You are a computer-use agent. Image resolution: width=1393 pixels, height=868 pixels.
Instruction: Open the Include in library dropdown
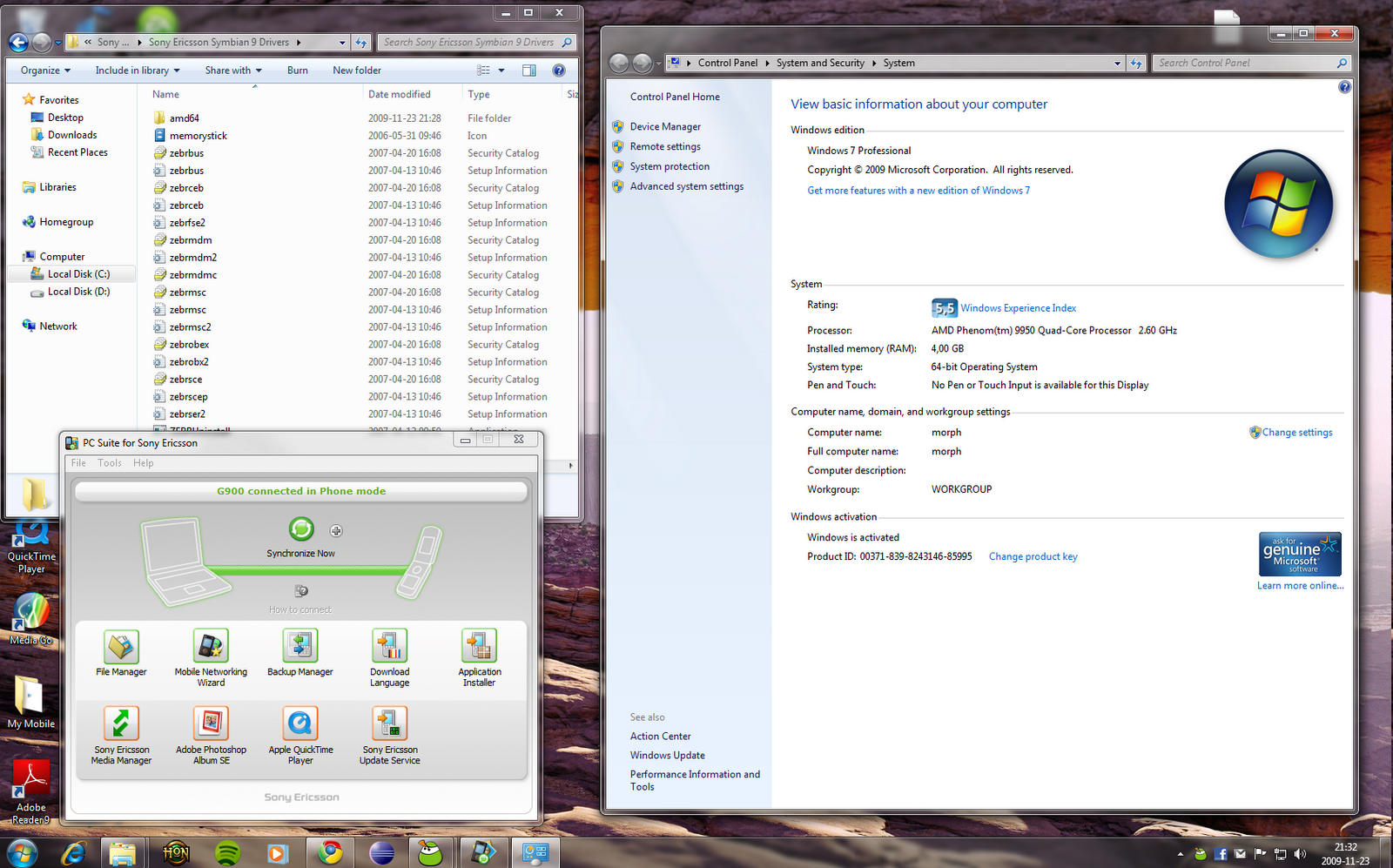138,71
